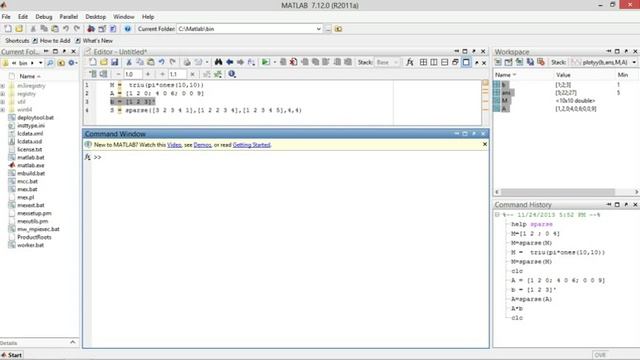Open Run button dropdown arrow in Editor
640x360 pixels.
click(x=275, y=62)
